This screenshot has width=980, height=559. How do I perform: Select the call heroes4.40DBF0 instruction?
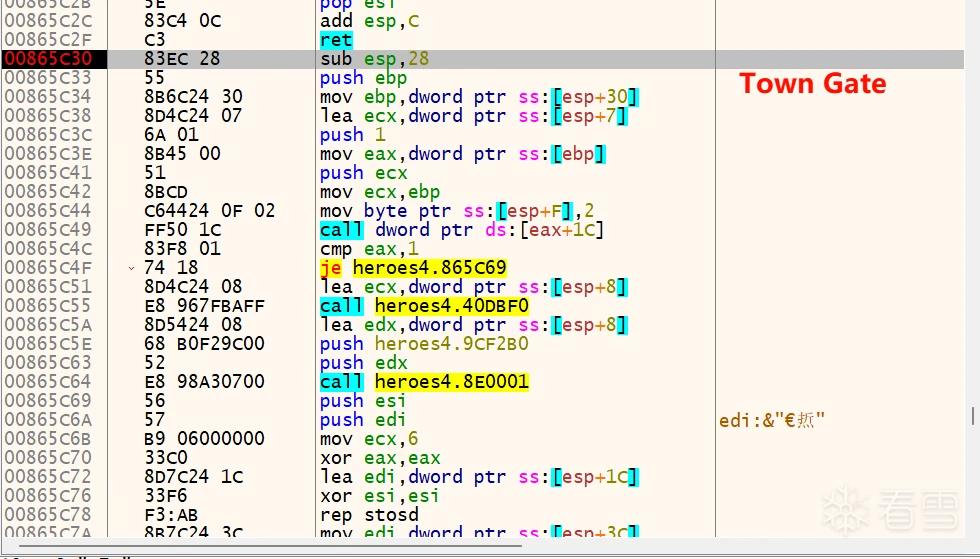pos(424,306)
